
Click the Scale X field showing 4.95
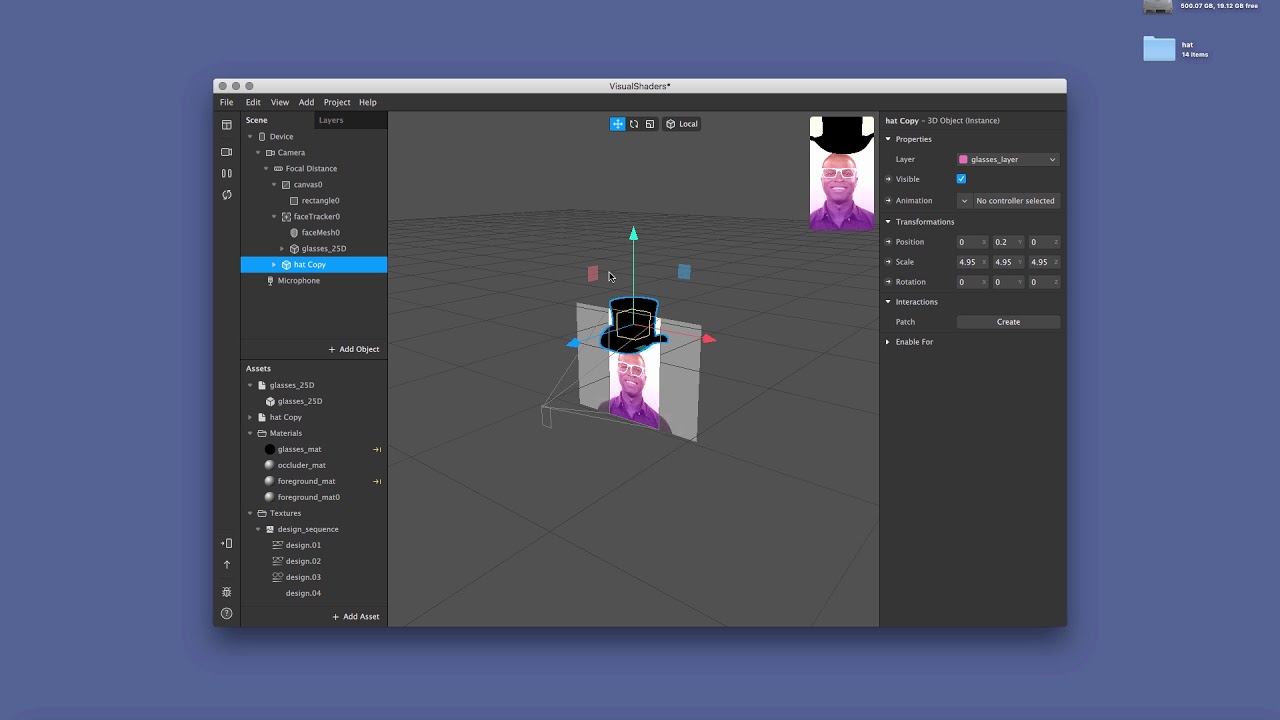pyautogui.click(x=971, y=262)
